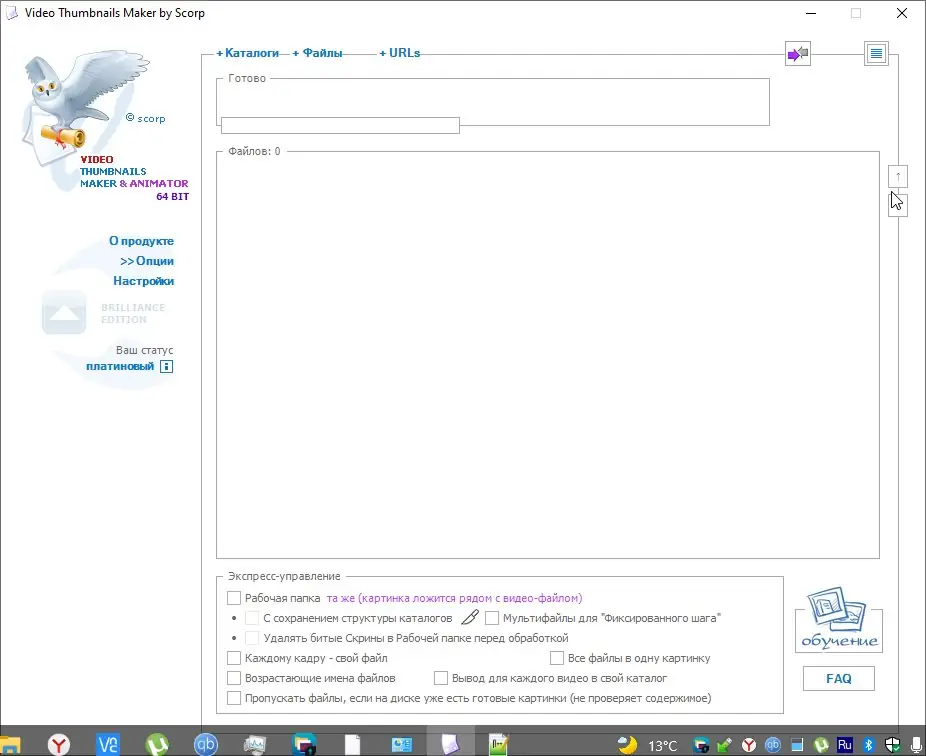The width and height of the screenshot is (926, 756).
Task: Enable Вывод для каждого видео в свой каталог
Action: tap(441, 678)
